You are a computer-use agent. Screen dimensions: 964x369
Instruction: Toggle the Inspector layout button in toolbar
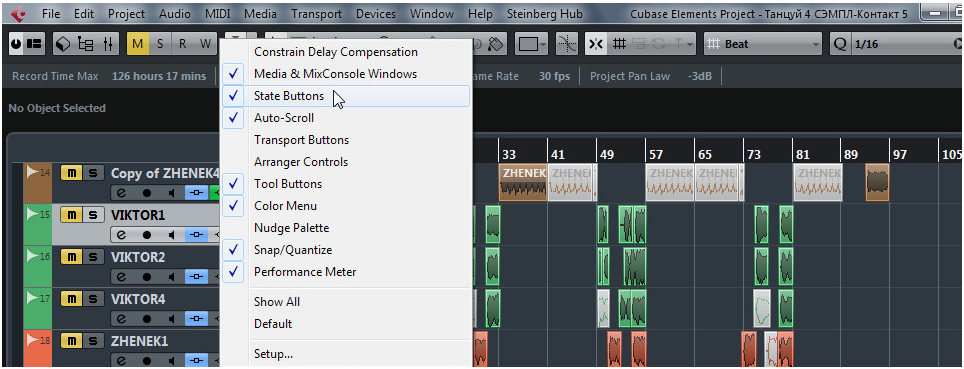(34, 44)
